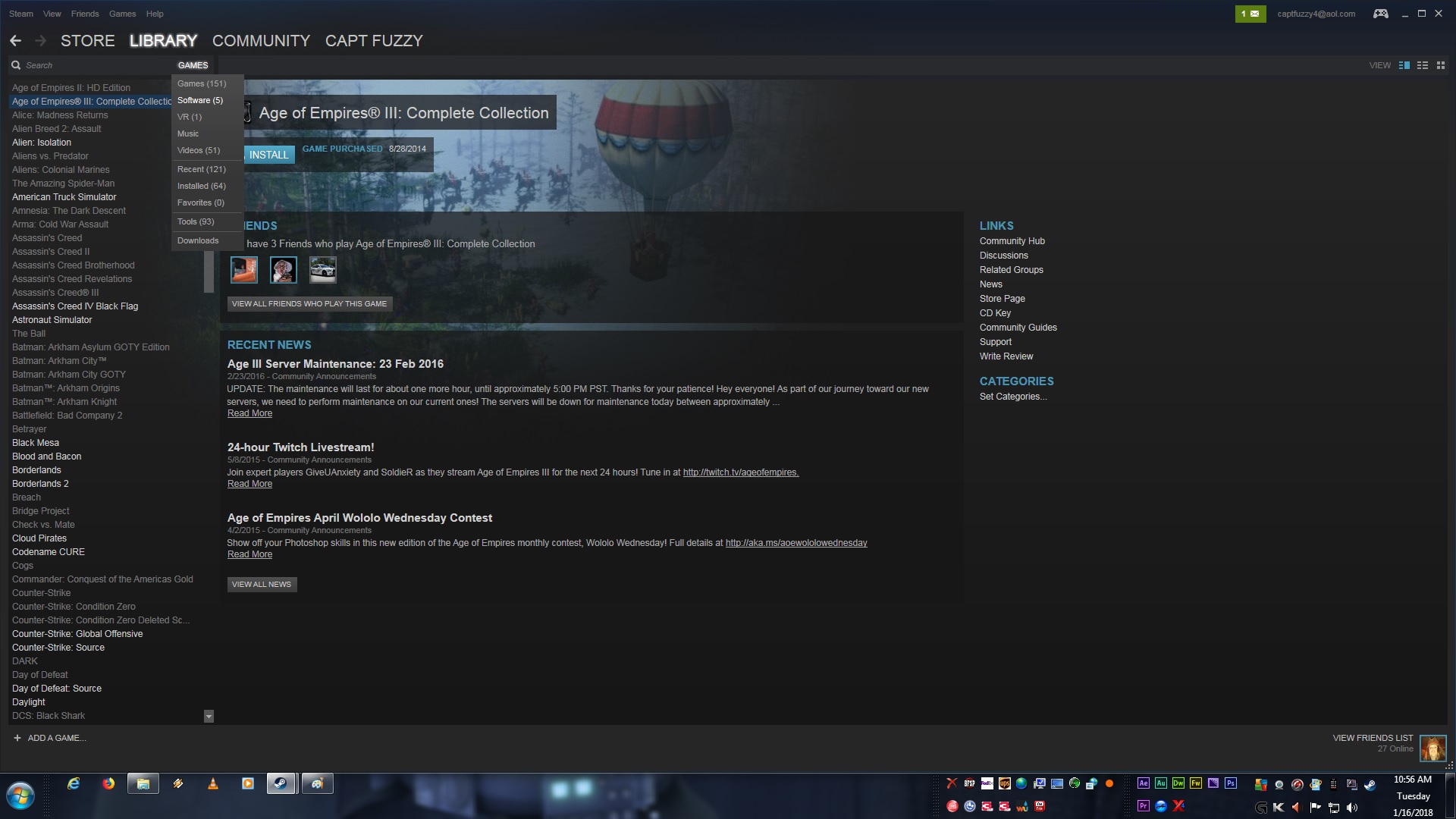This screenshot has height=819, width=1456.
Task: Launch VLC from the taskbar
Action: [213, 783]
